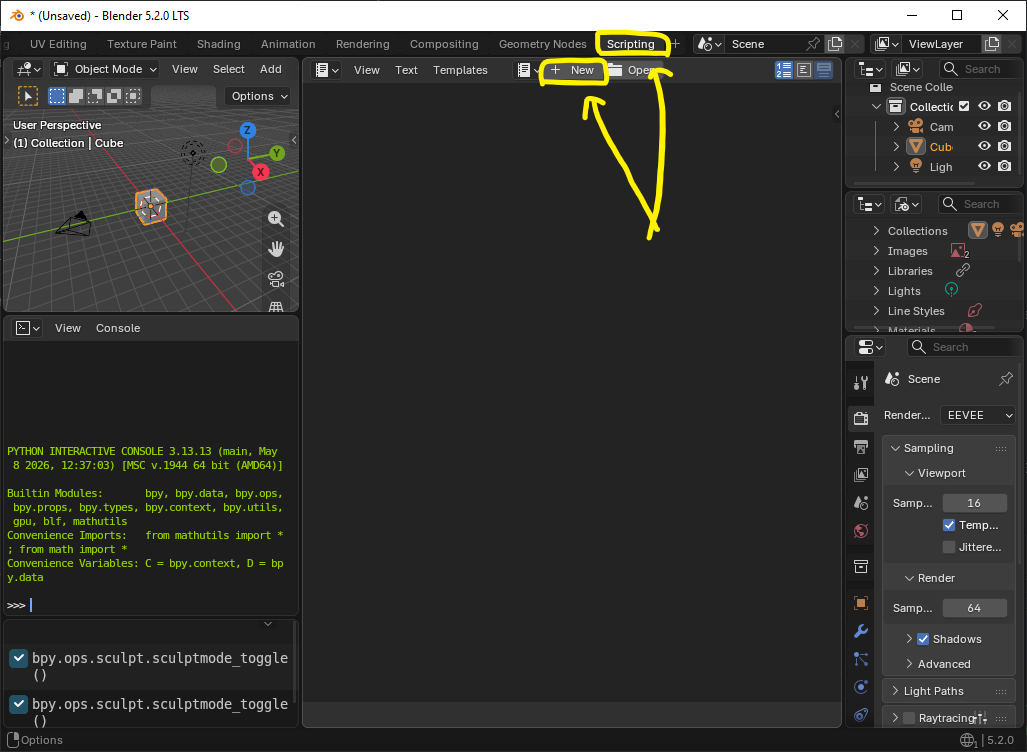Viewport: 1027px width, 752px height.
Task: Open the 3D viewport editor type dropdown
Action: 28,69
